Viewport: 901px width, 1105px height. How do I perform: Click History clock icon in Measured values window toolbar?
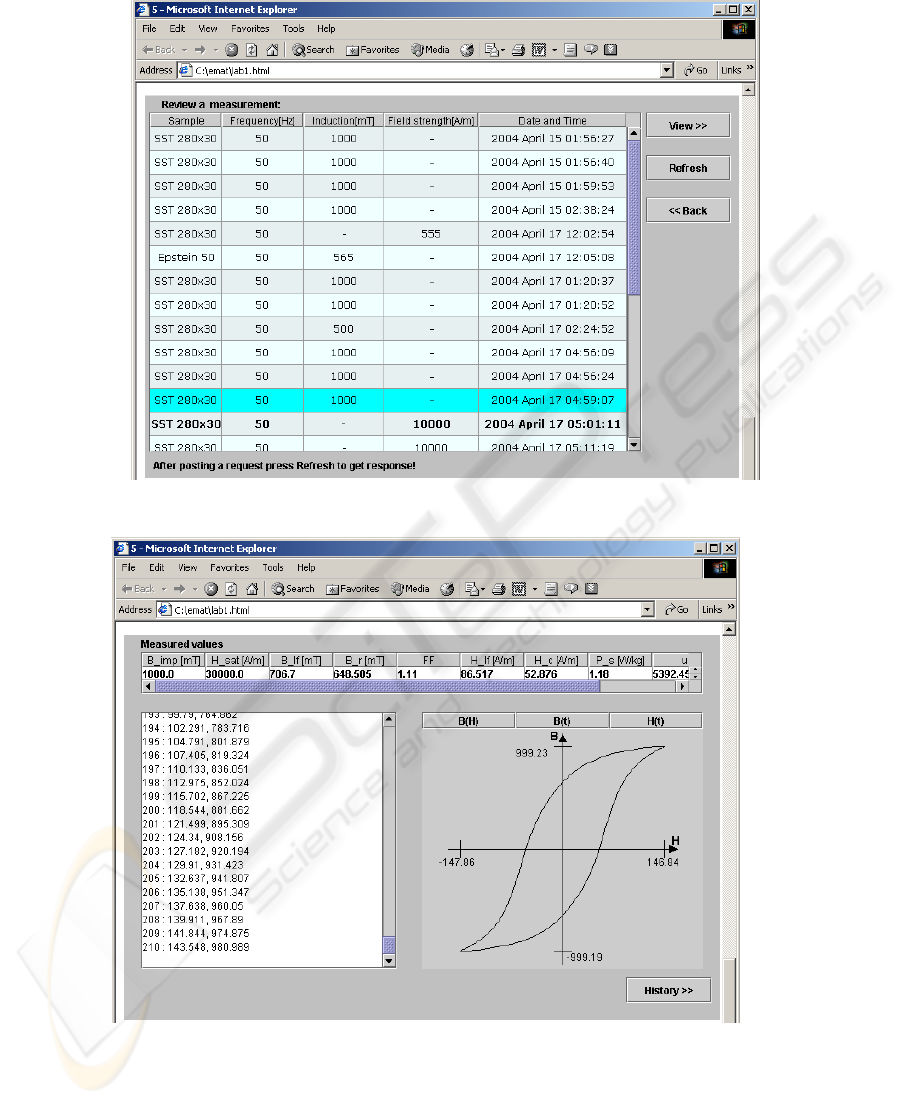(447, 589)
